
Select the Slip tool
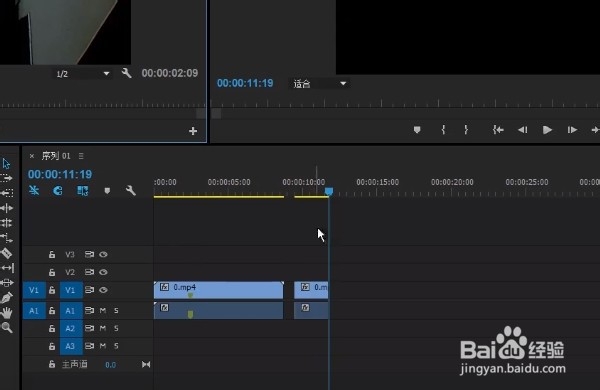coord(7,268)
